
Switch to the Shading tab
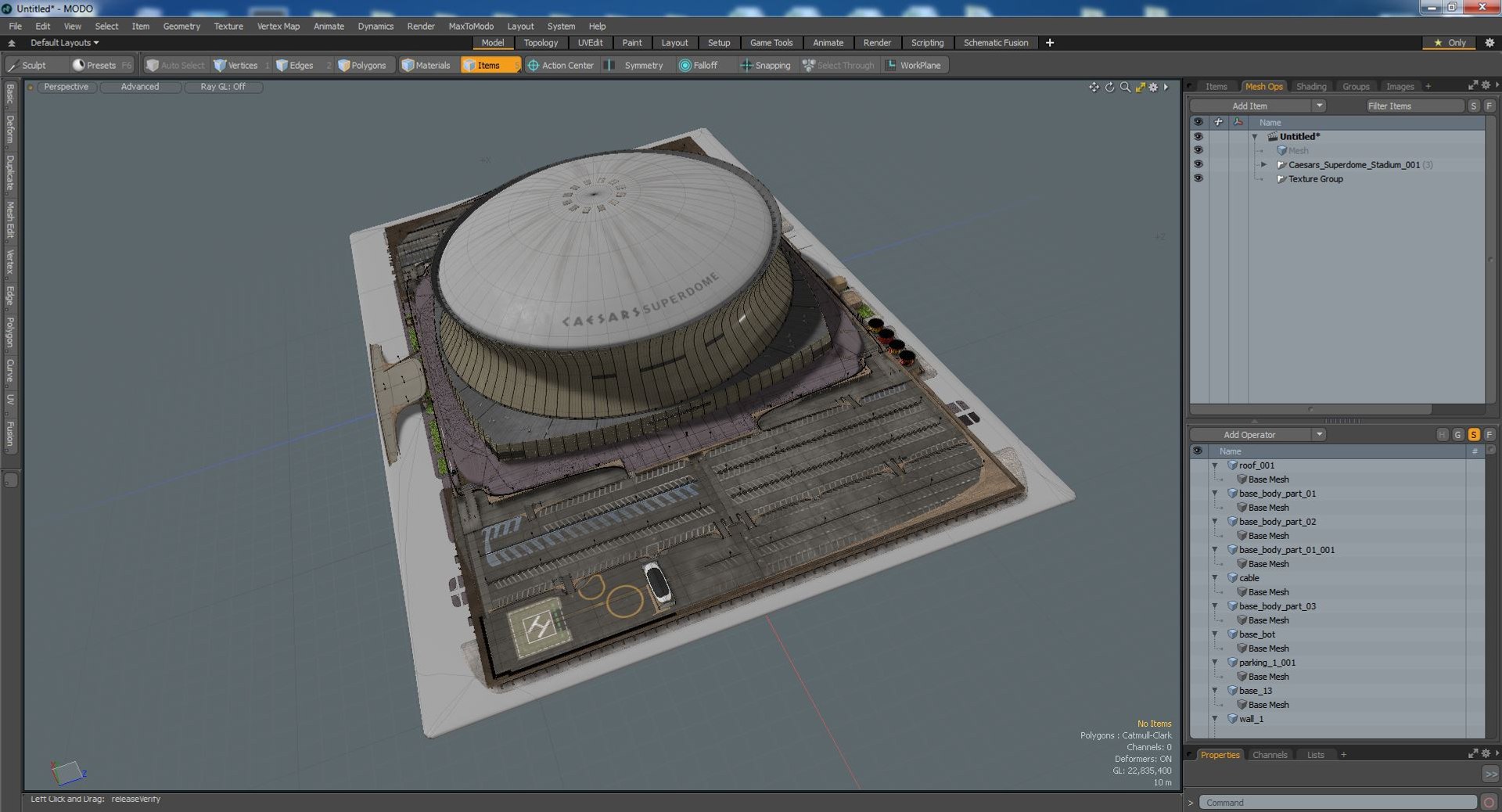[x=1311, y=87]
